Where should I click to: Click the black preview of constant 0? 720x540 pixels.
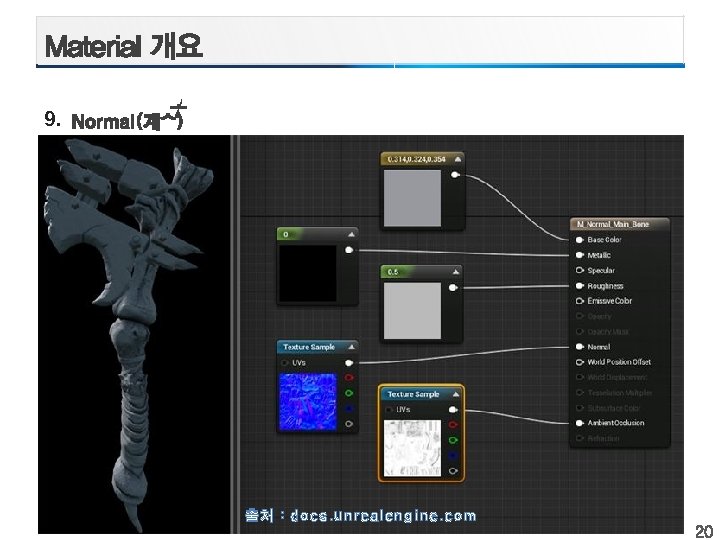(308, 274)
